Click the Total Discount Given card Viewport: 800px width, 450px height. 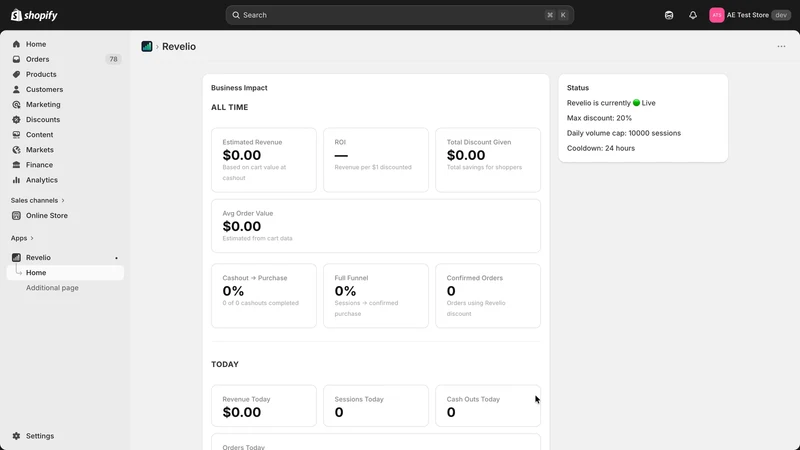pos(488,160)
